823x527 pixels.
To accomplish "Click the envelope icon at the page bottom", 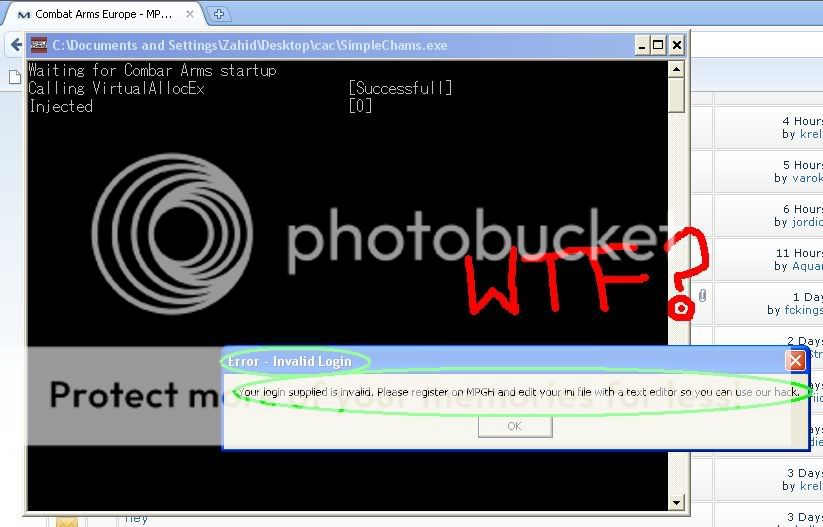I will [x=67, y=522].
